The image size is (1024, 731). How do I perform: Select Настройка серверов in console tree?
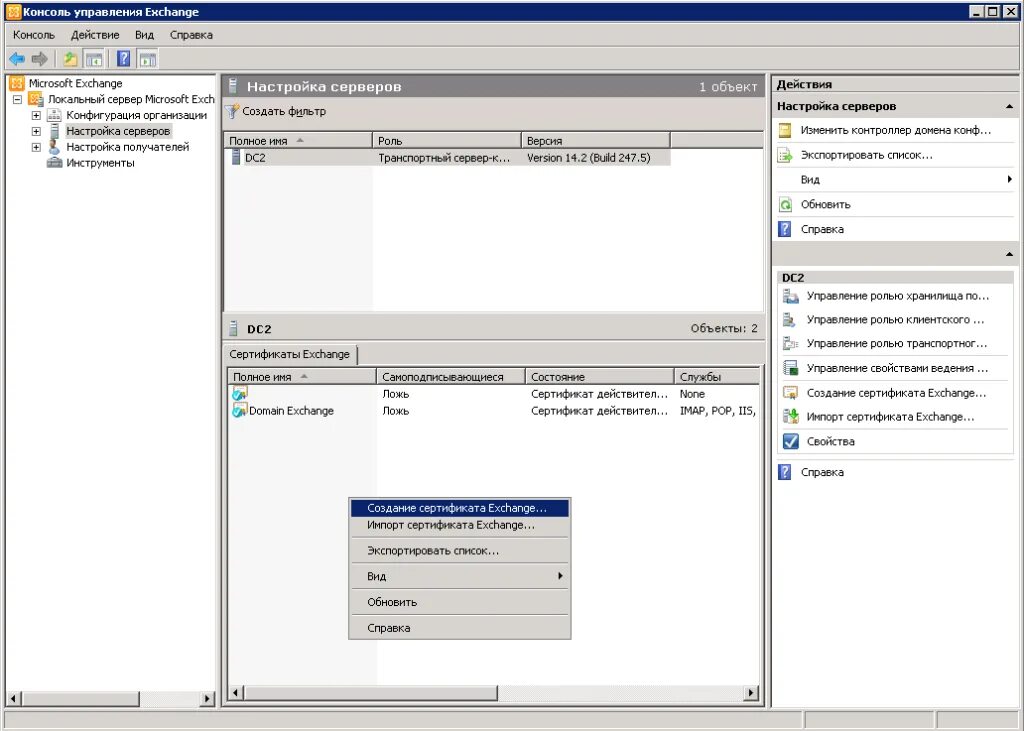118,131
